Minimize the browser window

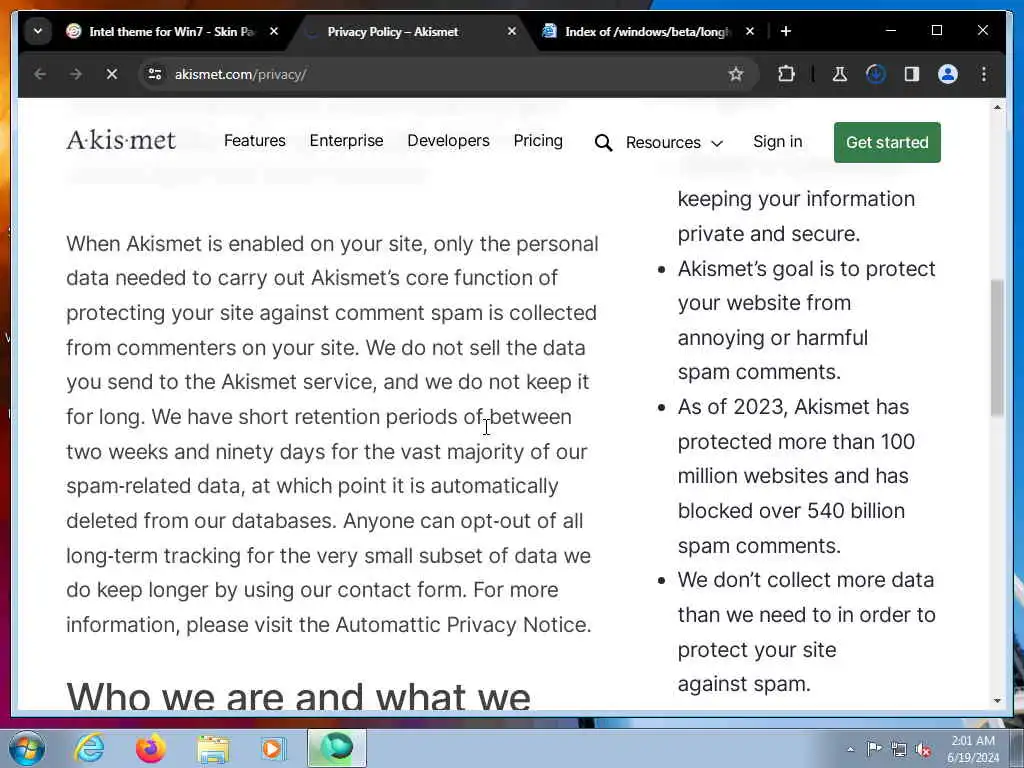click(x=891, y=31)
